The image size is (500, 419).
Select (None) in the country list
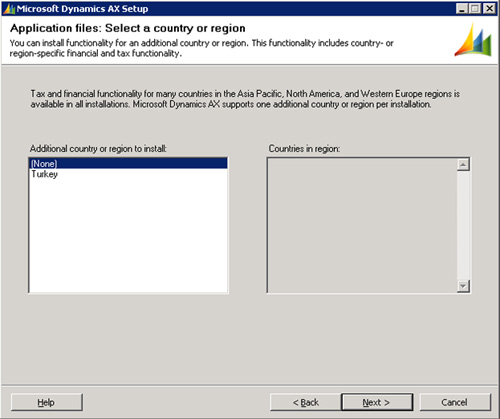pos(128,163)
